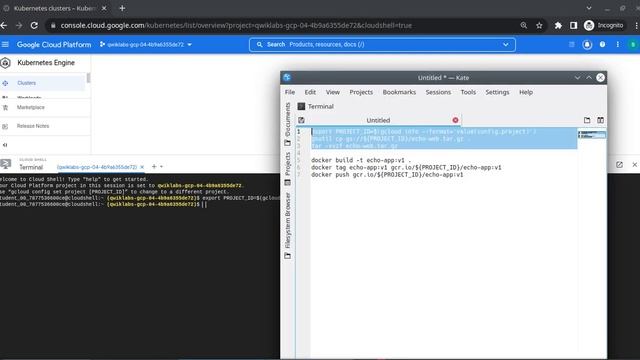Open the browser extensions puzzle icon

click(x=558, y=25)
